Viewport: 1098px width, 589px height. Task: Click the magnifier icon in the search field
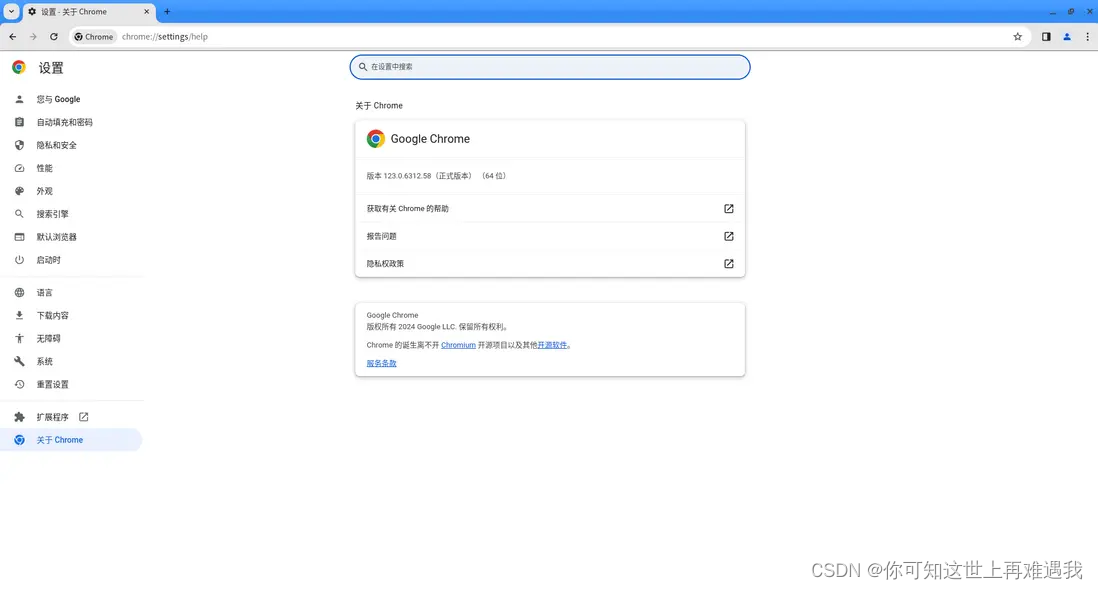click(363, 67)
